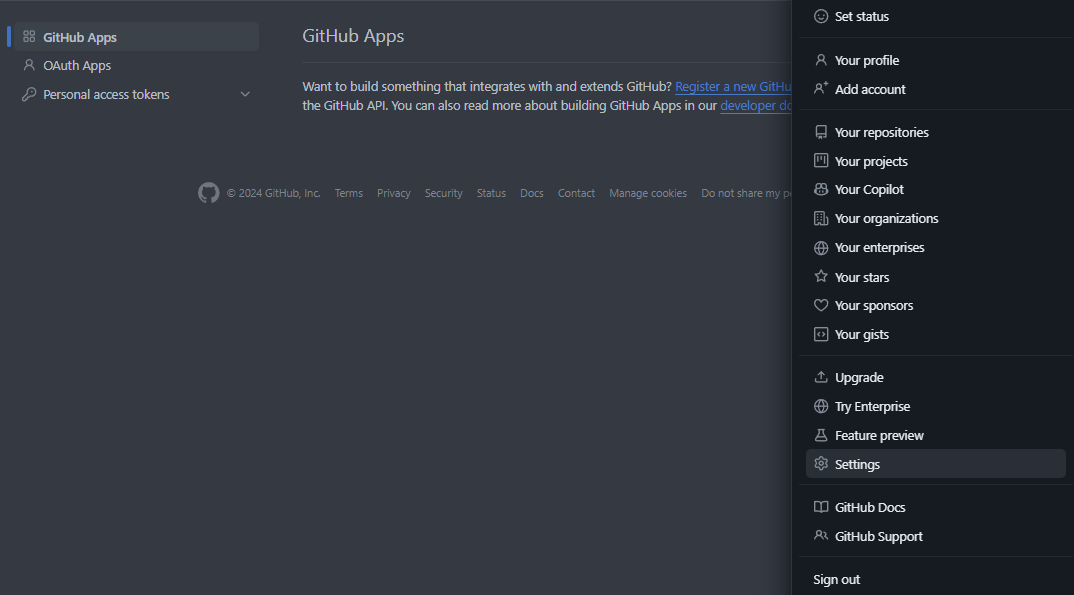The image size is (1074, 595).
Task: Open the Docs footer link
Action: (532, 193)
